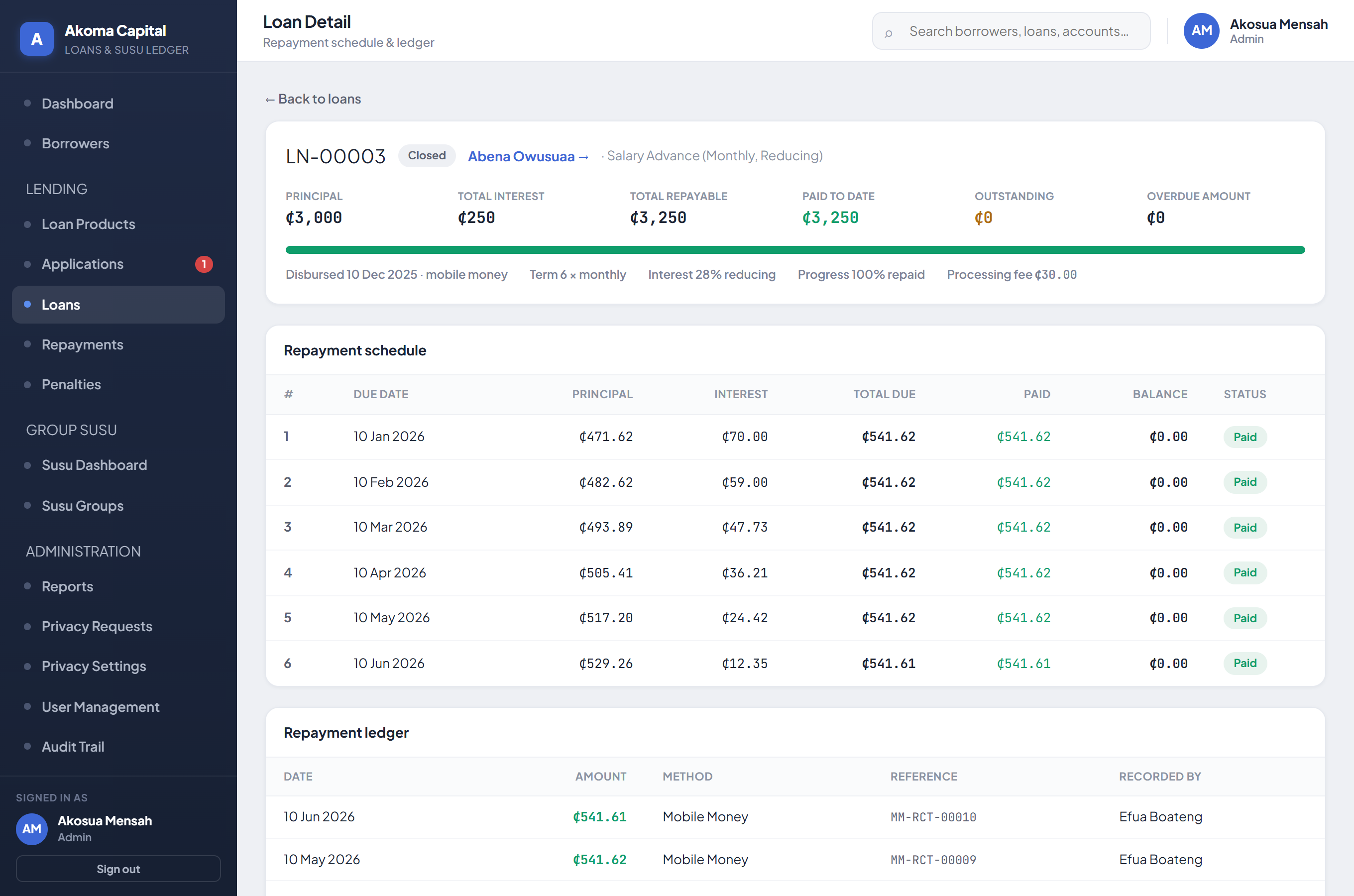This screenshot has height=896, width=1354.
Task: Go to User Management
Action: 118,707
